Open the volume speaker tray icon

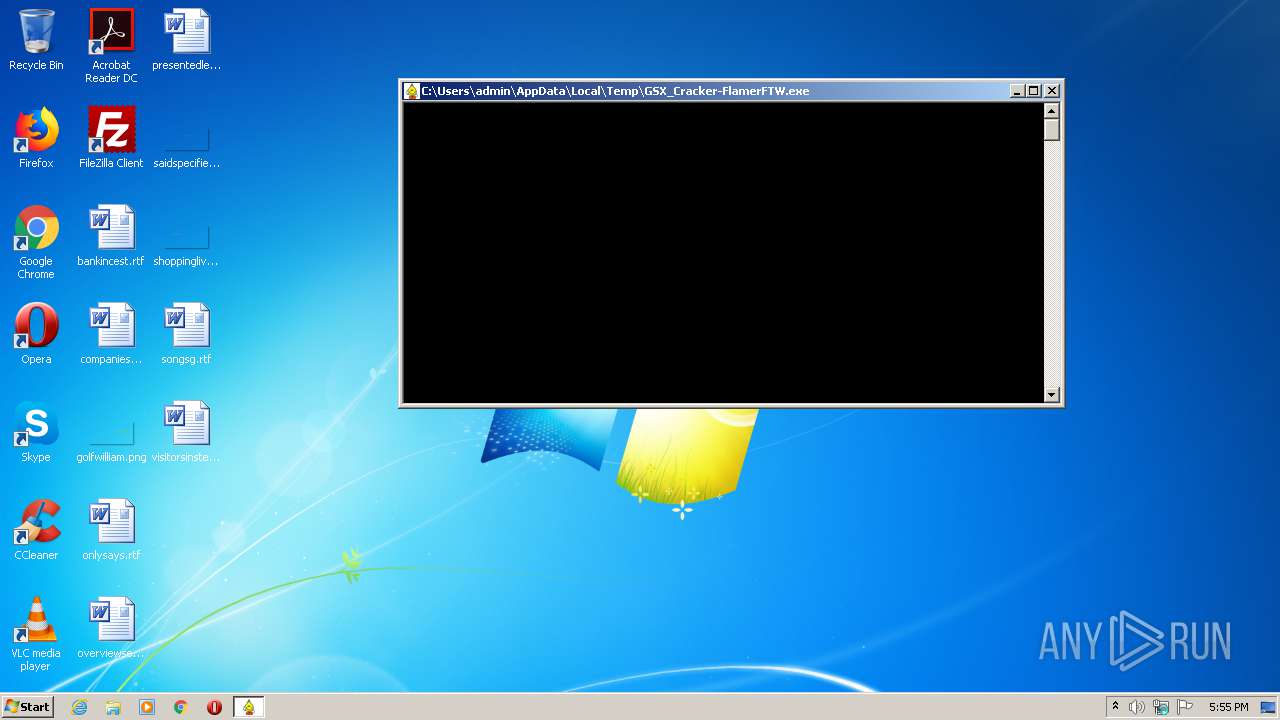pos(1137,707)
